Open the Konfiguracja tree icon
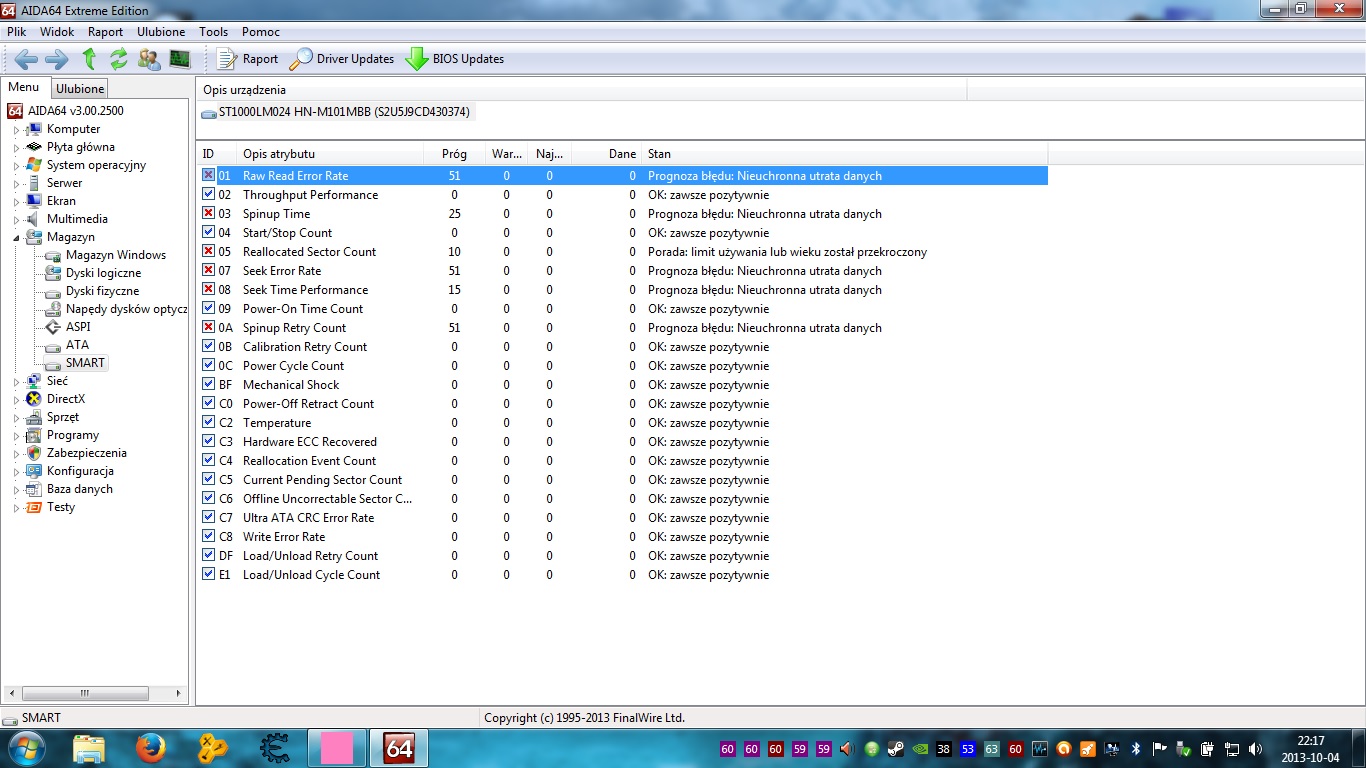The width and height of the screenshot is (1366, 768). (34, 471)
